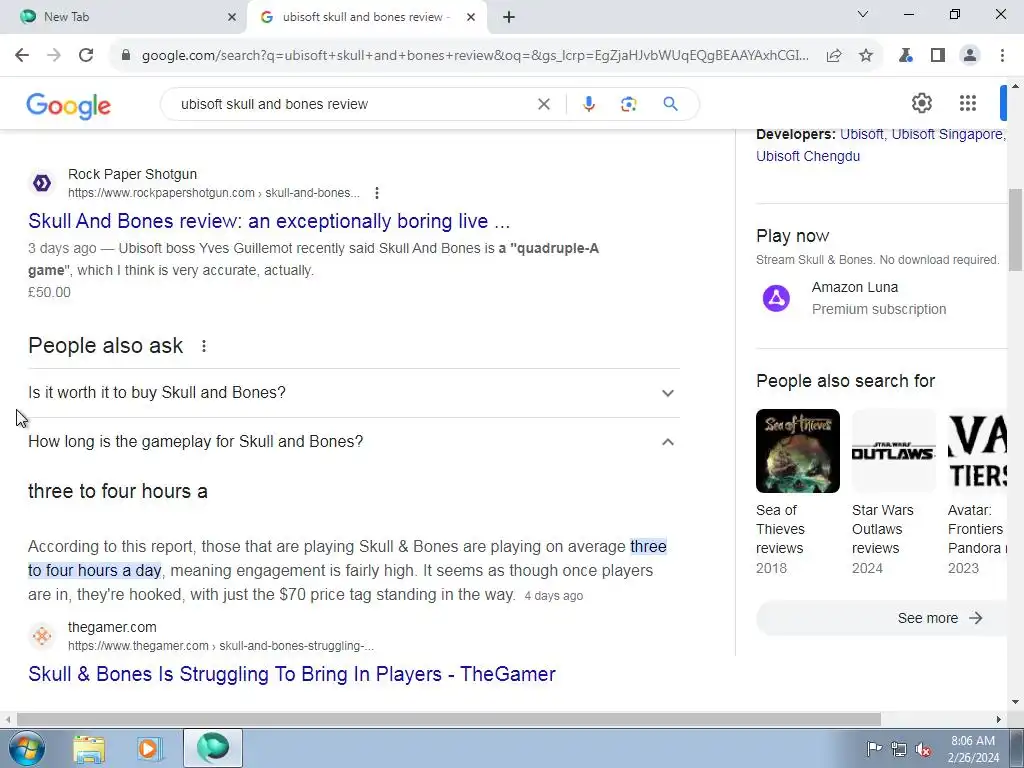Click the Rock Paper Shotgun favicon

pyautogui.click(x=42, y=184)
